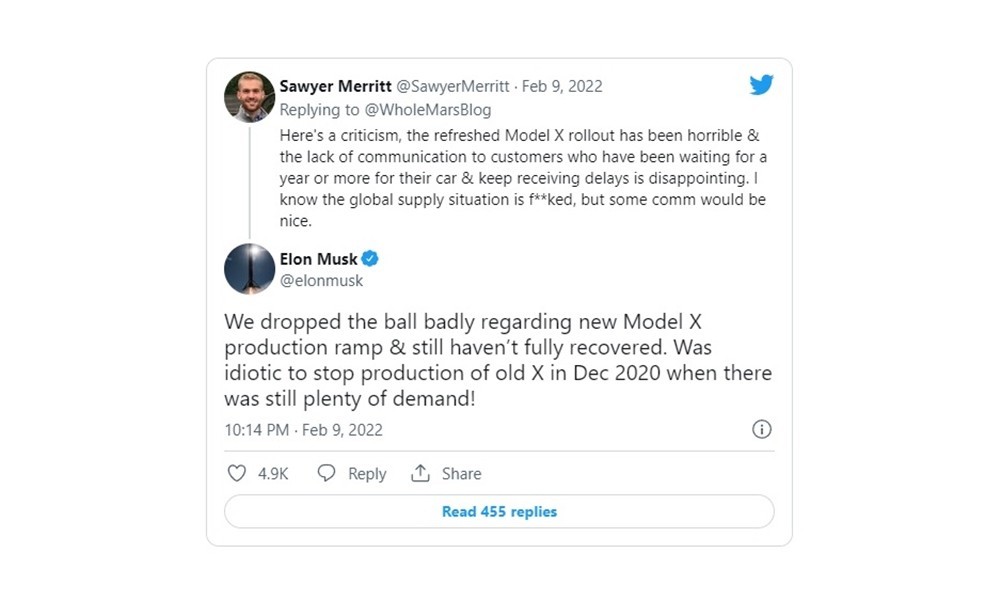1000x600 pixels.
Task: Open the @WholeMarsBlog mention link
Action: click(432, 110)
